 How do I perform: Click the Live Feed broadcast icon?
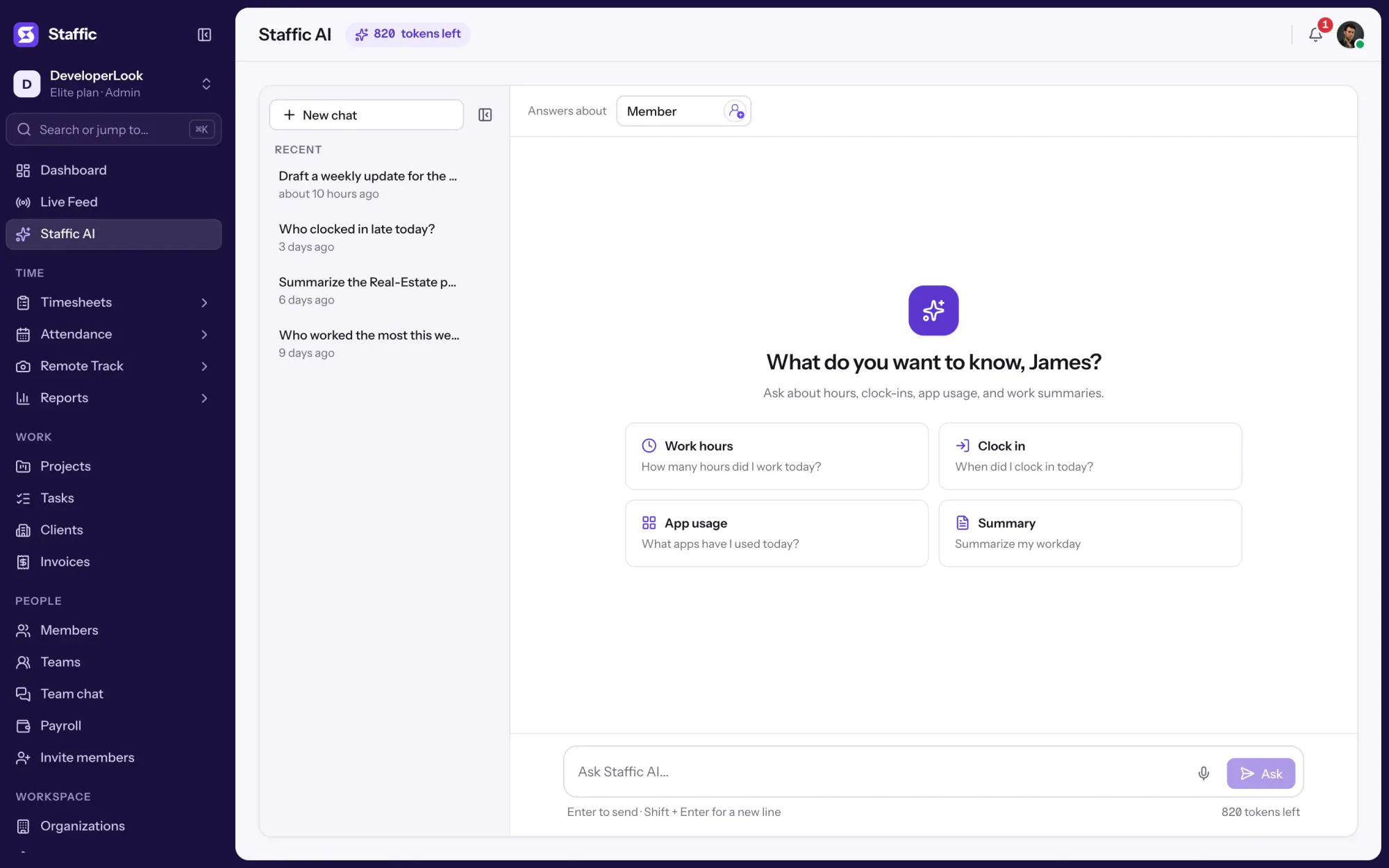(x=23, y=202)
